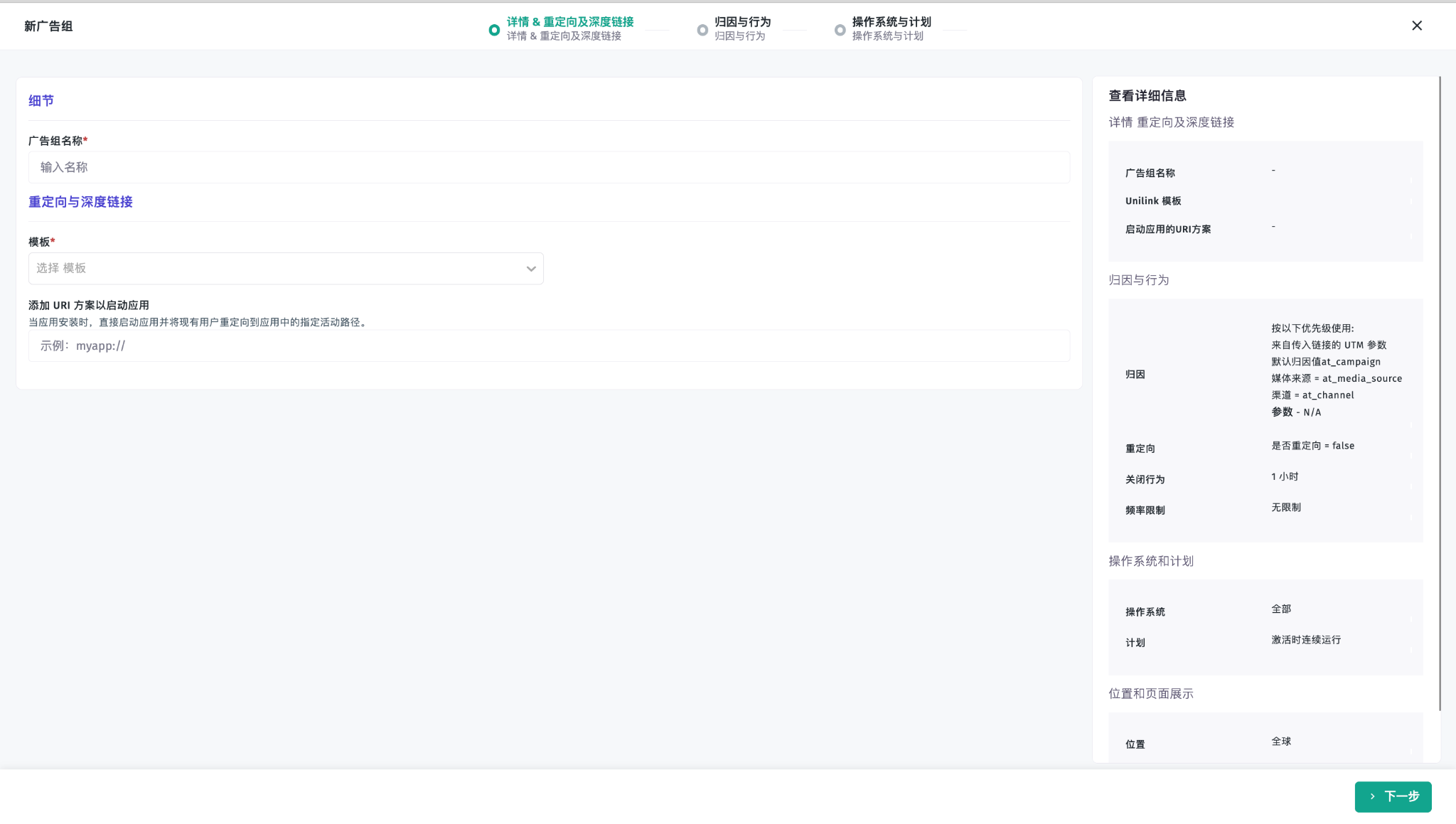Click the 重定向与深度链接 section heading

pyautogui.click(x=80, y=202)
